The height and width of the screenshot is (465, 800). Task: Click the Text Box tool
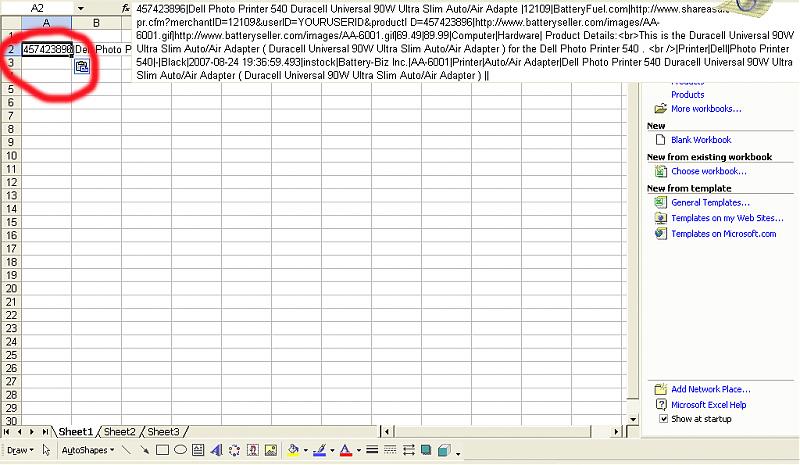[x=197, y=450]
